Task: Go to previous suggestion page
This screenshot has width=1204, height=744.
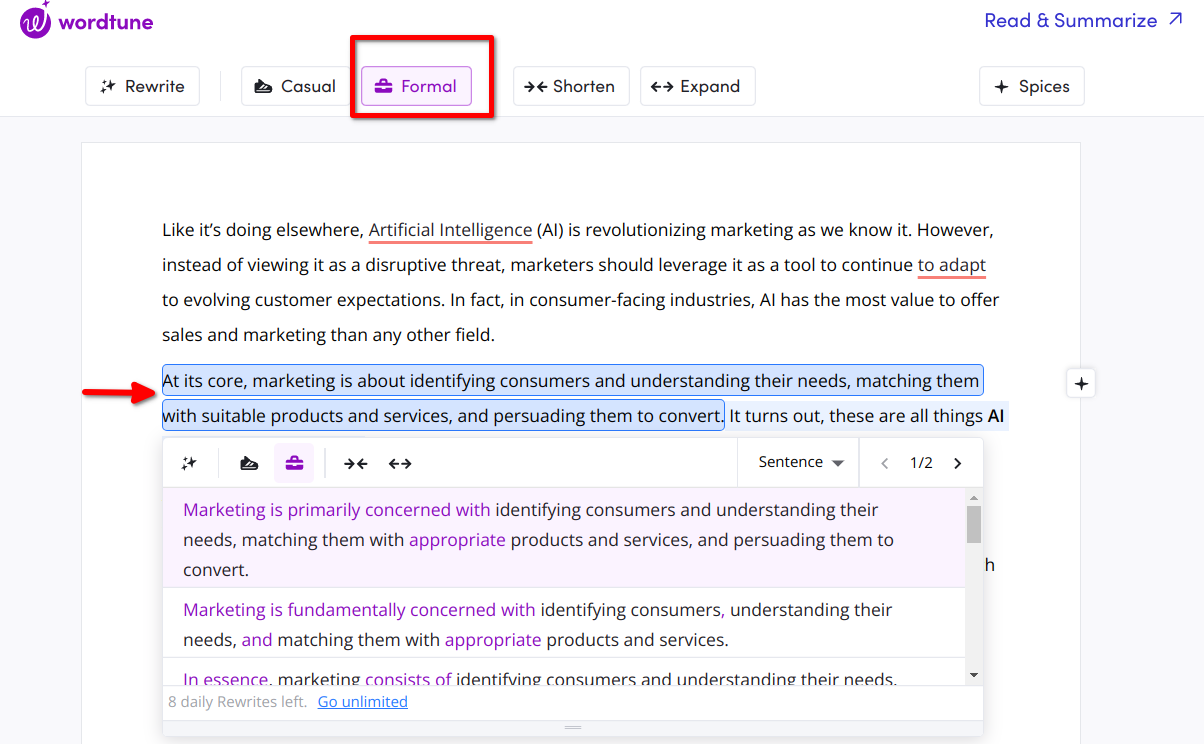Action: coord(884,463)
